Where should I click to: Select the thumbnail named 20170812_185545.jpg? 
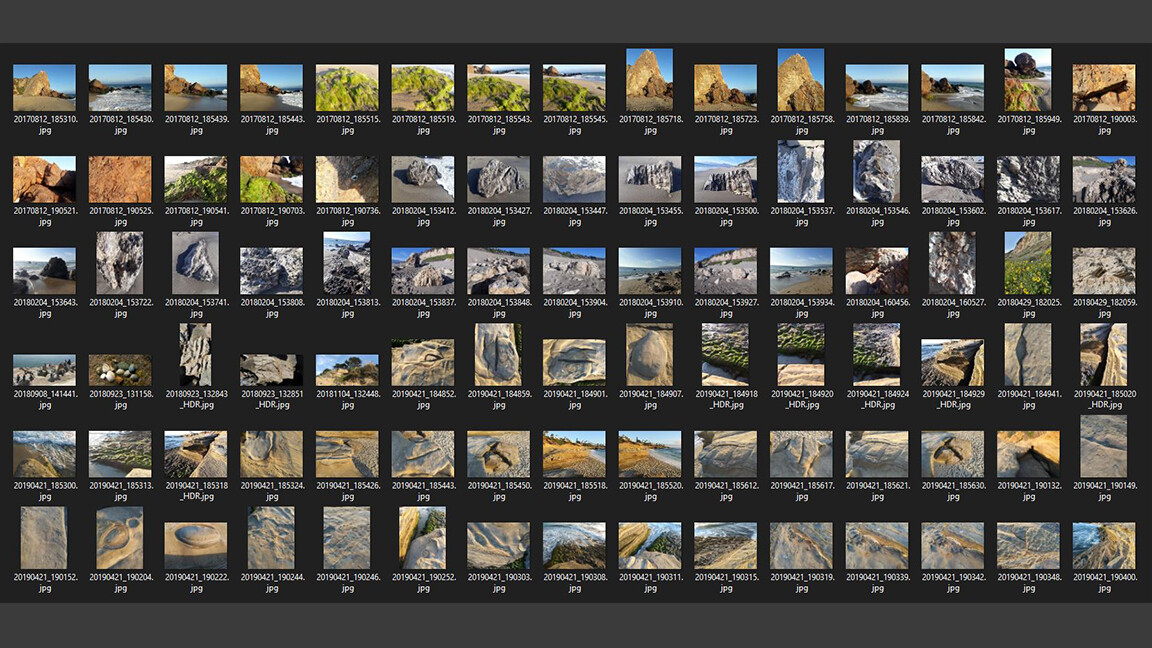pyautogui.click(x=574, y=87)
